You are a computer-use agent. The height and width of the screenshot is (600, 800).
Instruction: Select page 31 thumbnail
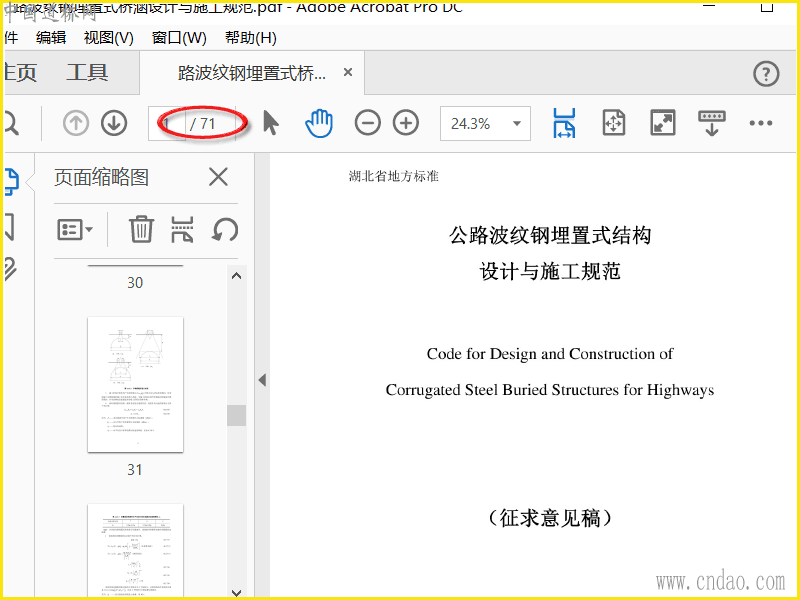[135, 384]
